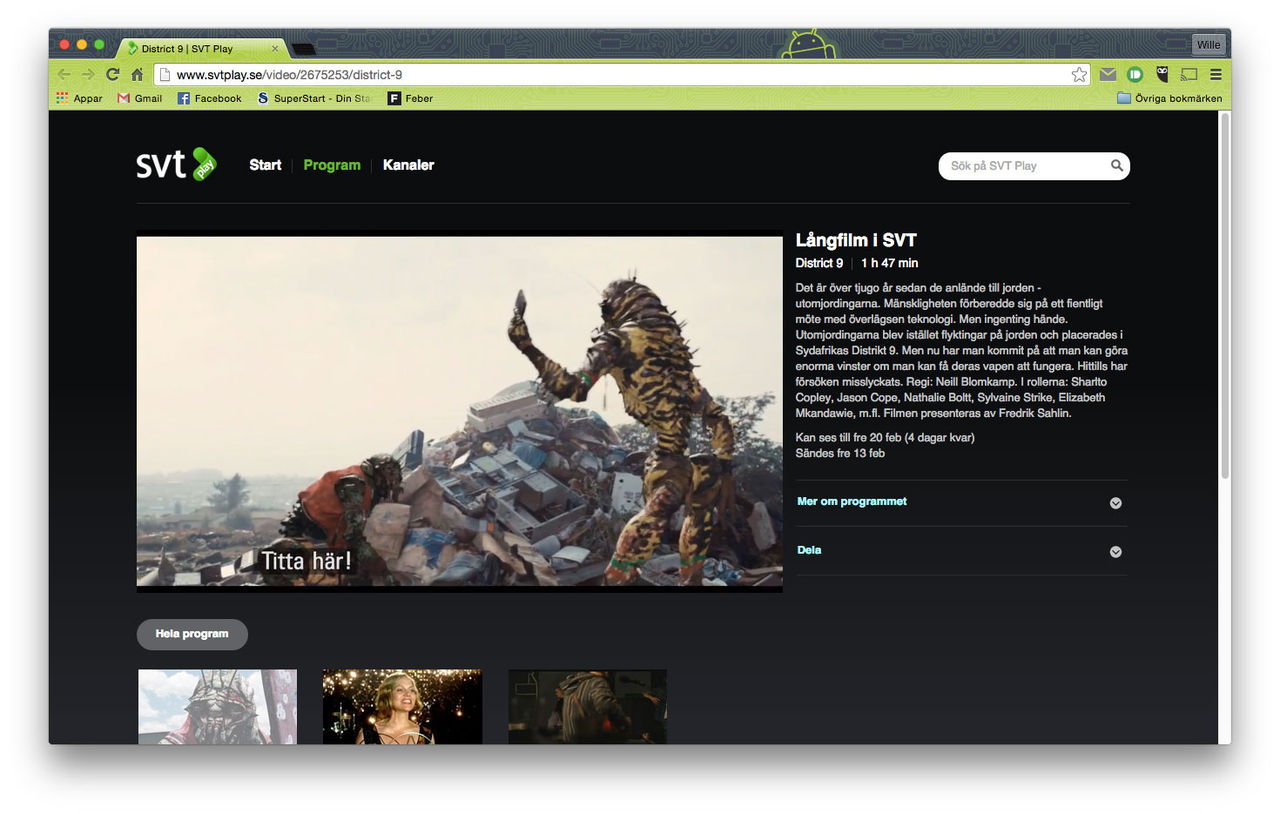Expand Mer om programmet section
Image resolution: width=1280 pixels, height=814 pixels.
tap(961, 502)
